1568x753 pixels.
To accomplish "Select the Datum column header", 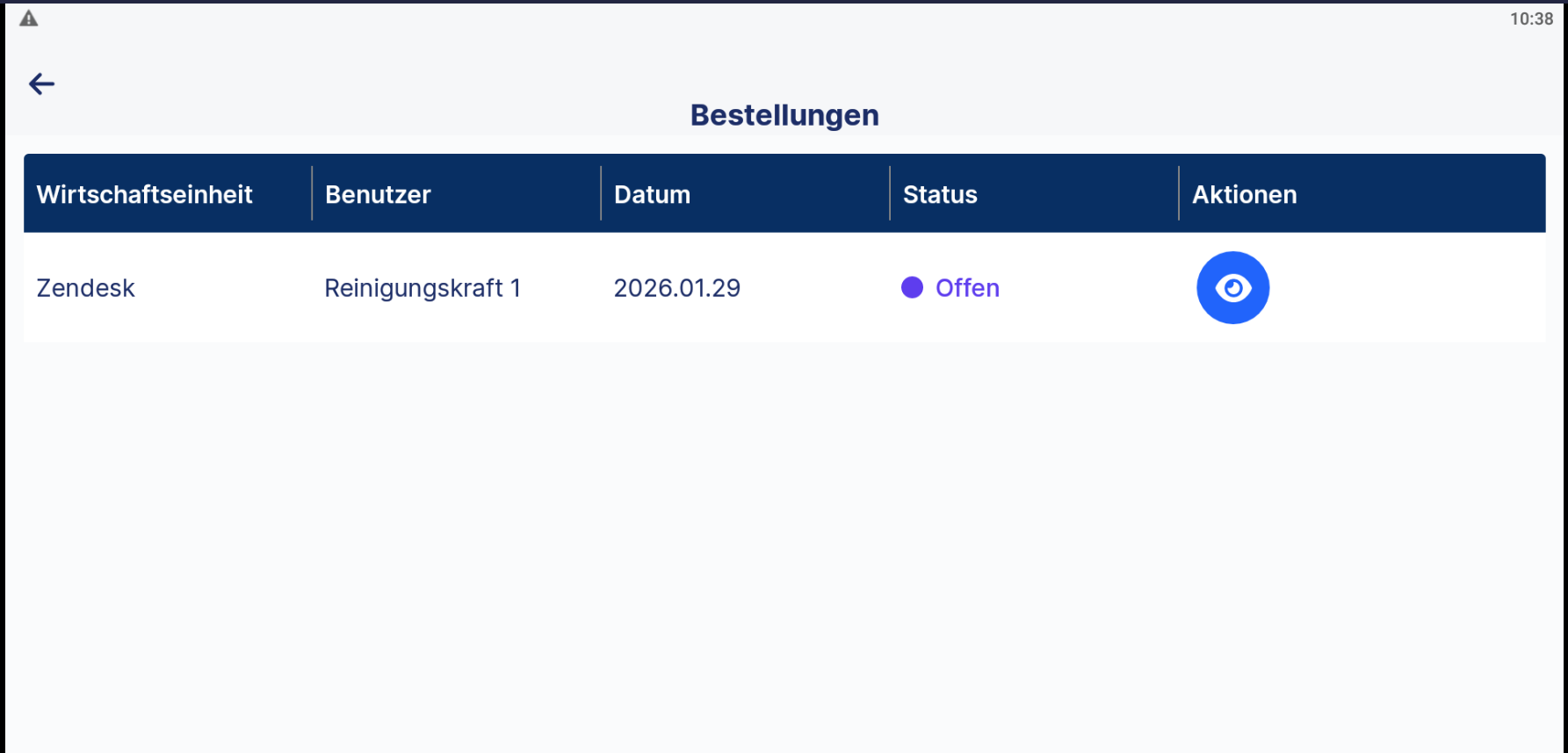I will 652,194.
